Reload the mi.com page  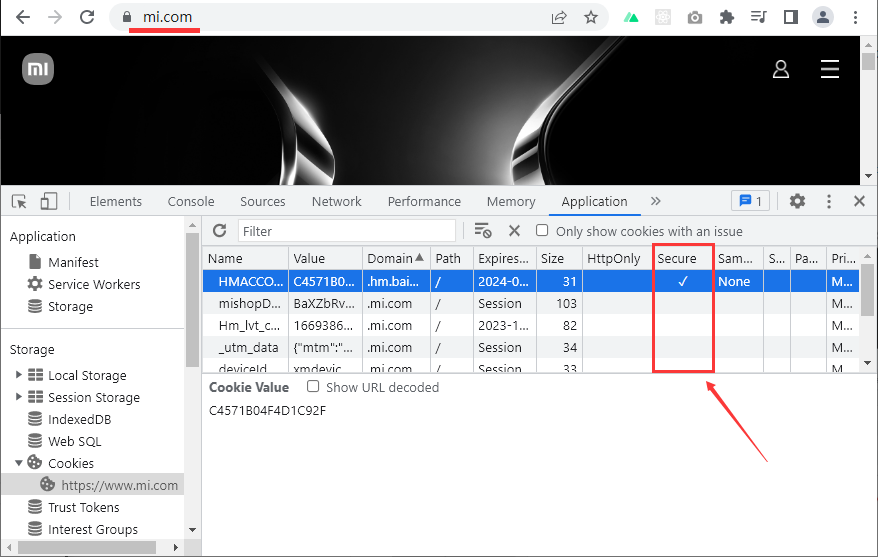tap(87, 17)
